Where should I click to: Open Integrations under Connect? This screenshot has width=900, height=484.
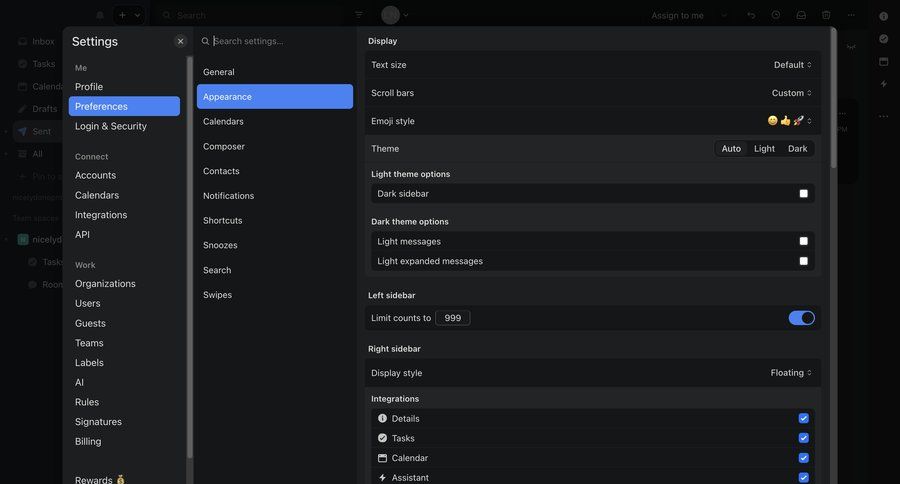click(124, 215)
